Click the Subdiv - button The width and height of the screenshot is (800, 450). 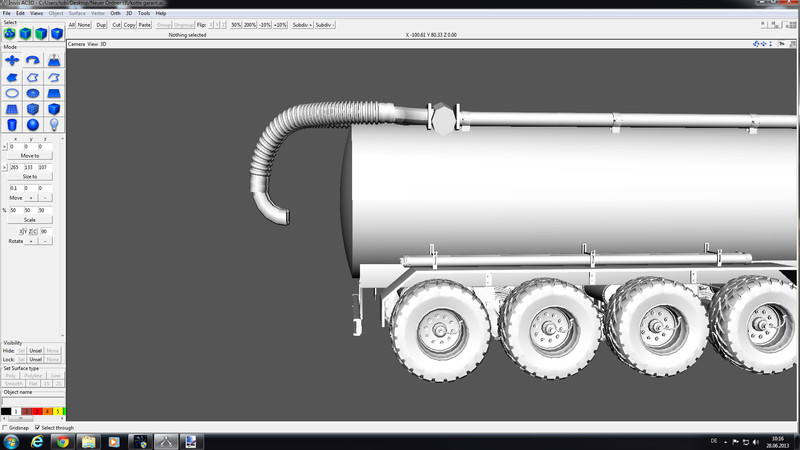coord(324,24)
